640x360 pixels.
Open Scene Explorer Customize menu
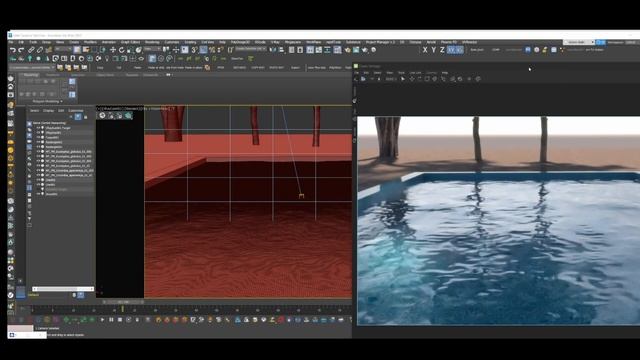76,111
